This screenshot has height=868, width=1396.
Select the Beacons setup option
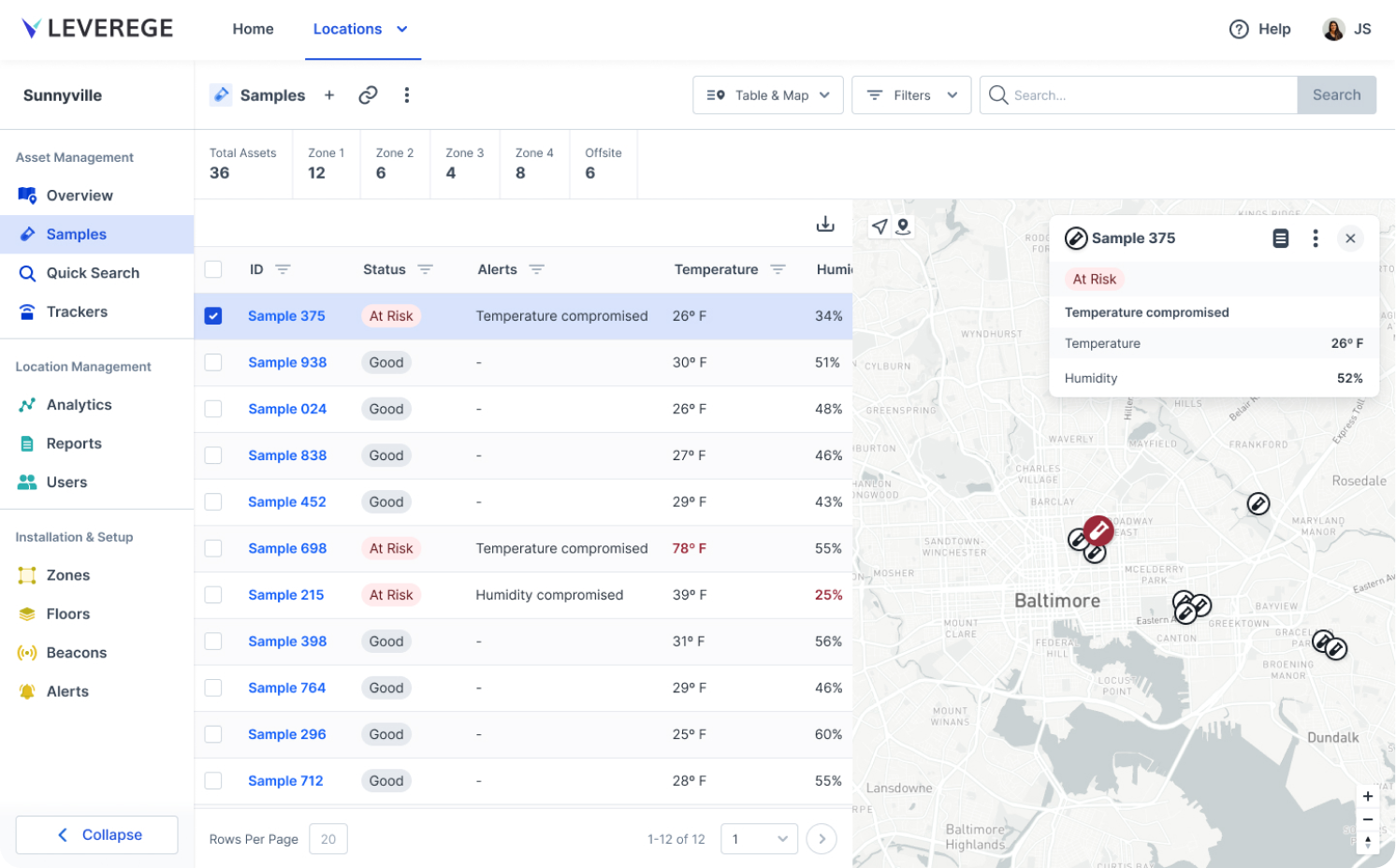point(76,652)
